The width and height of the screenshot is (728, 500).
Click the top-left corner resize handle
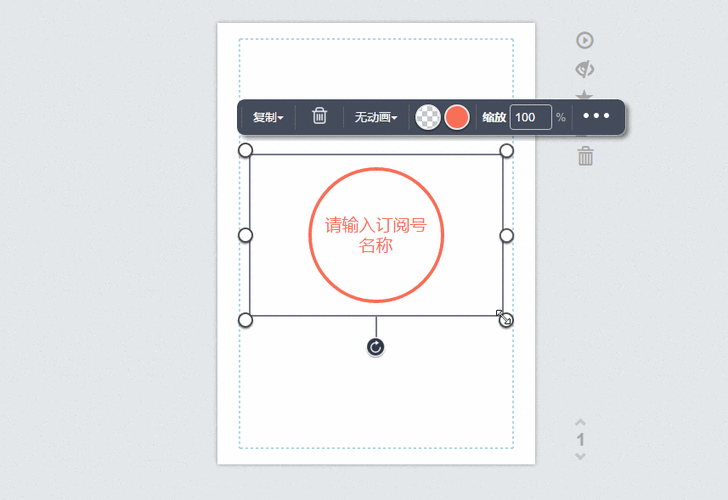coord(245,150)
